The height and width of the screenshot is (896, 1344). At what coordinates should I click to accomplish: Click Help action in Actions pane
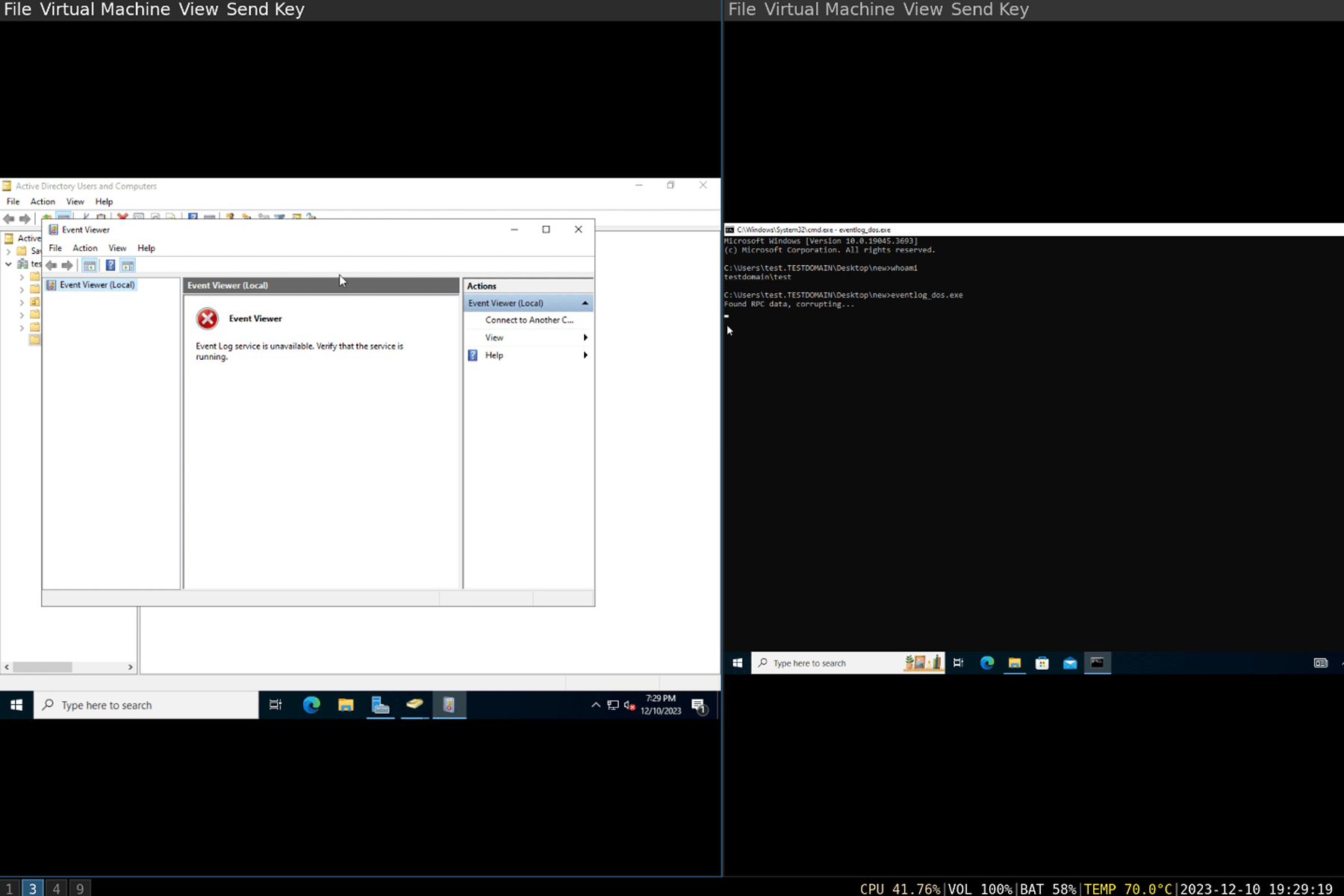coord(494,355)
